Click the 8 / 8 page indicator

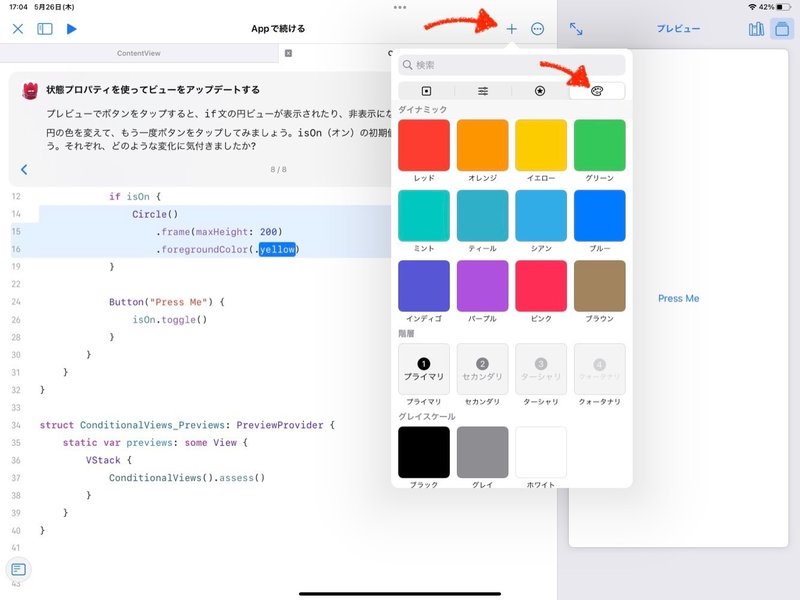(279, 169)
